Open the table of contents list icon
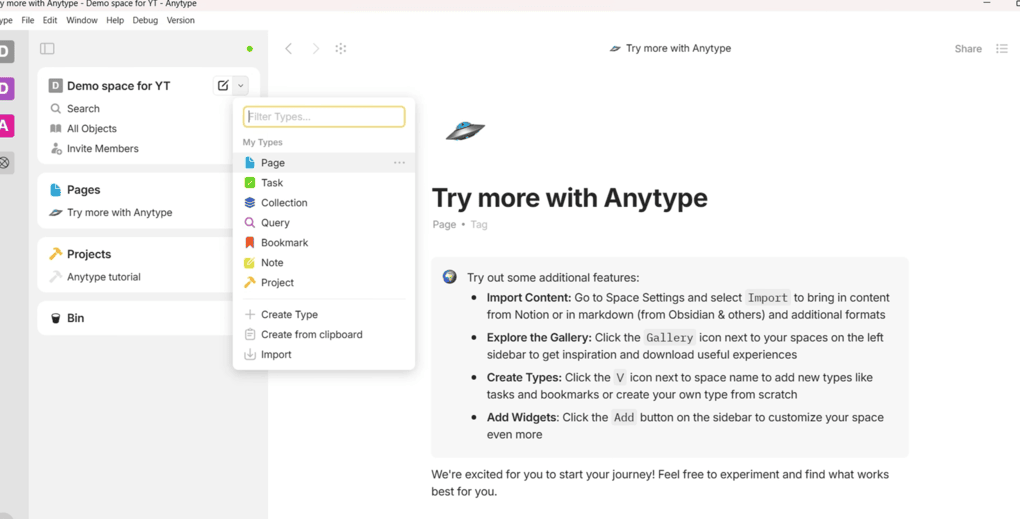Viewport: 1020px width, 519px height. coord(1002,49)
